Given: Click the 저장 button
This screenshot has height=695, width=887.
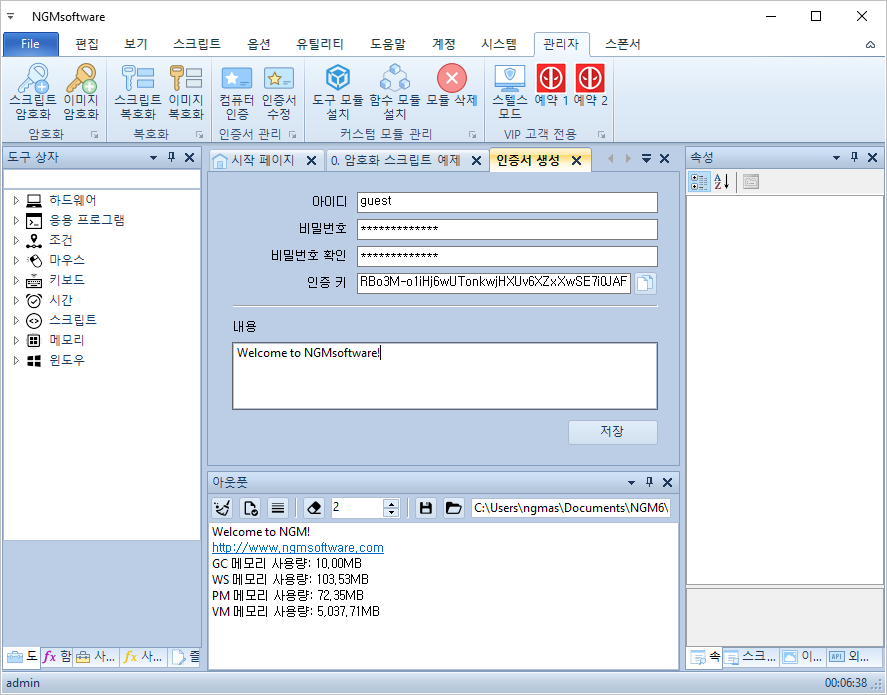Looking at the screenshot, I should (x=613, y=432).
